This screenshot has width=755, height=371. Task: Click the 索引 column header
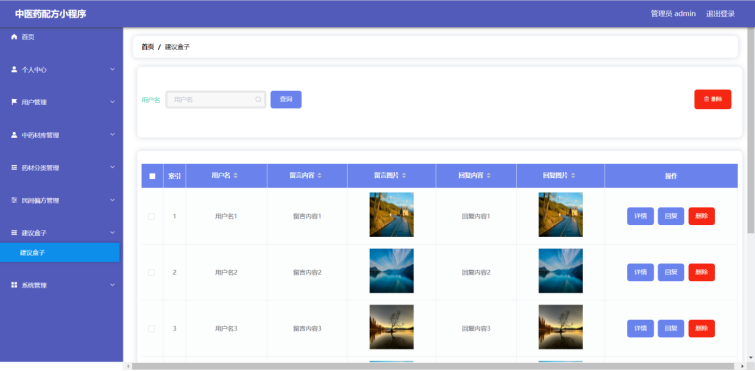coord(174,176)
